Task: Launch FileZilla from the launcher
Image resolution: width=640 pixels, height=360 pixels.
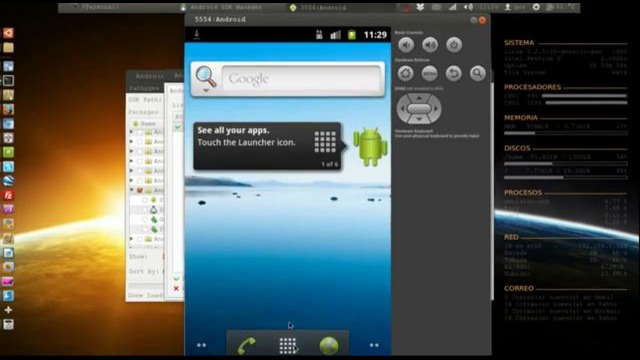Action: point(8,195)
